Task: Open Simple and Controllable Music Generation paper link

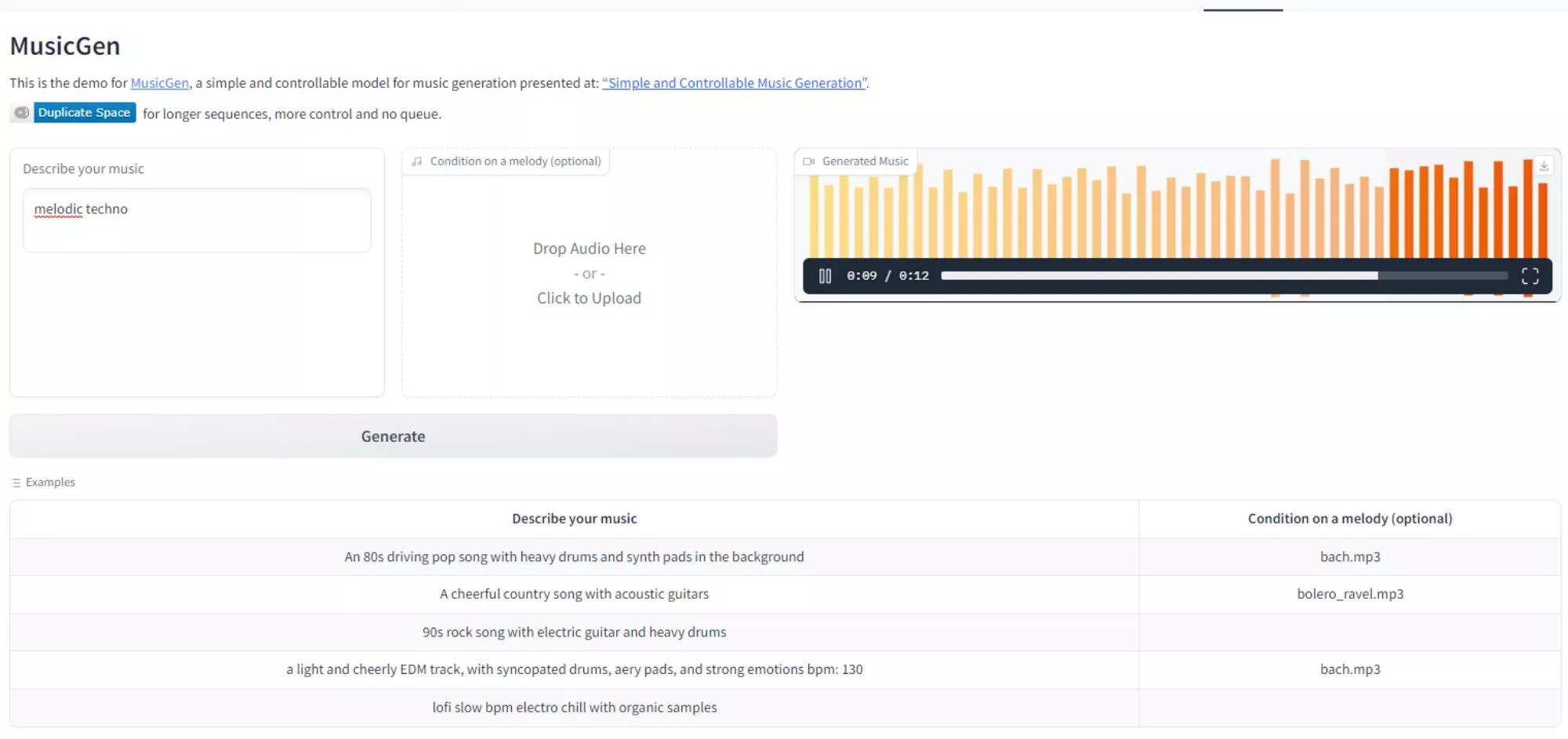Action: tap(735, 83)
